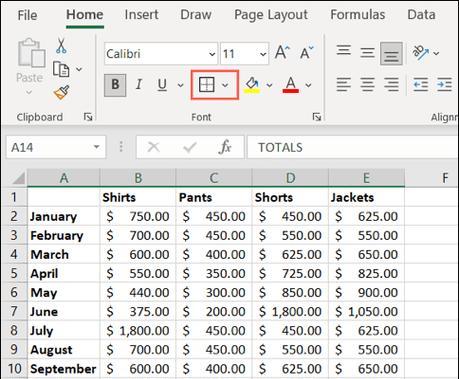Expand the Paste options arrow
Image resolution: width=459 pixels, height=379 pixels.
[29, 92]
